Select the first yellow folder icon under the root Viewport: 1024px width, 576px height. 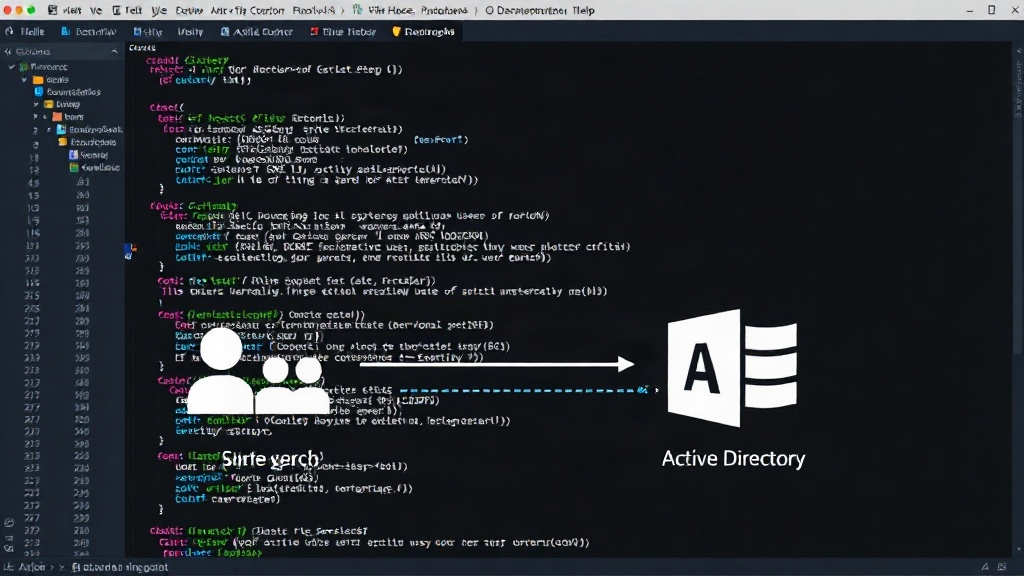click(38, 80)
